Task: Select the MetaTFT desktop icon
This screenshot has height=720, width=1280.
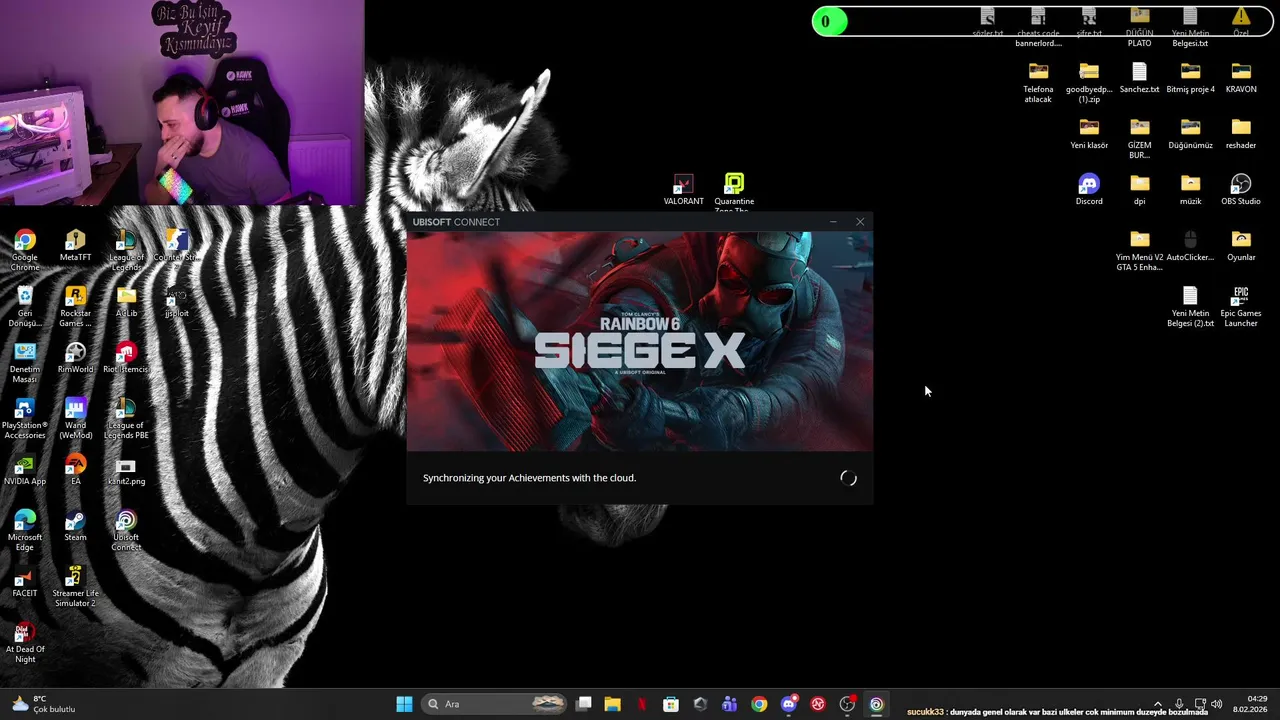Action: click(75, 246)
